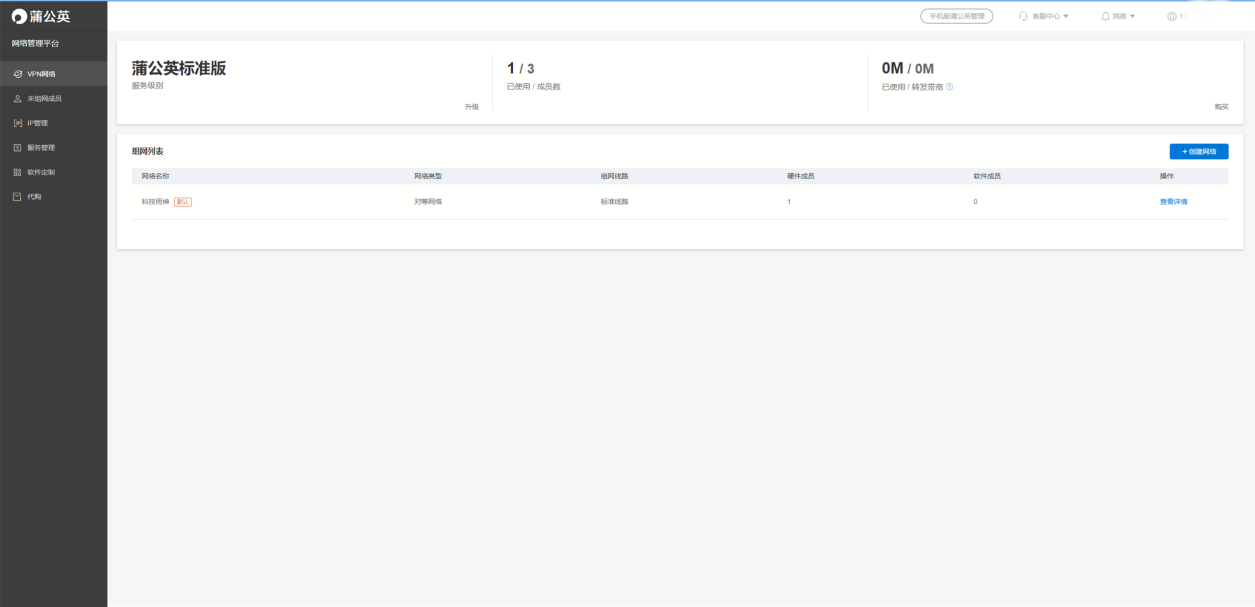Screen dimensions: 1255x607
Task: Click the network name 科技雨神
Action: click(156, 202)
